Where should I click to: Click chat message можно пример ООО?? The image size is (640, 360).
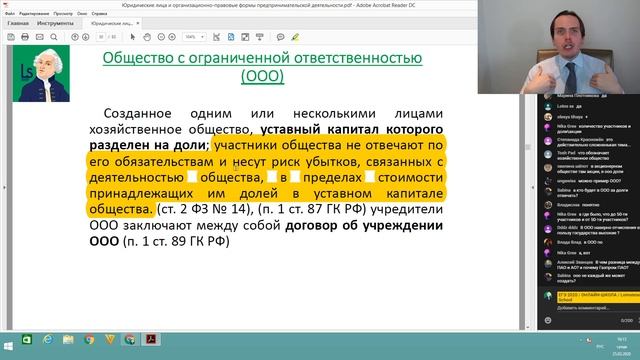coord(589,181)
